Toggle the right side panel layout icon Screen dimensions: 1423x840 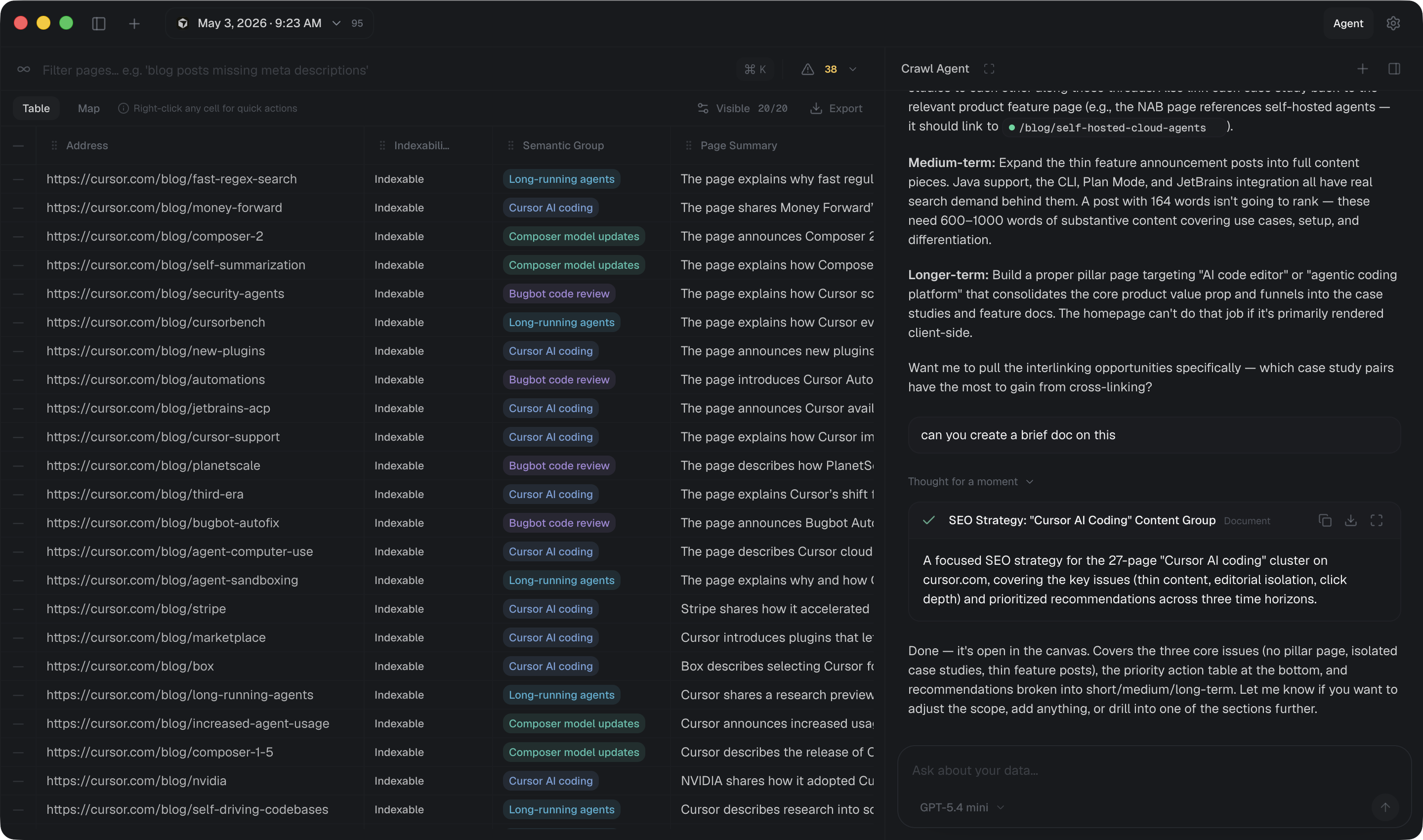click(x=1394, y=69)
